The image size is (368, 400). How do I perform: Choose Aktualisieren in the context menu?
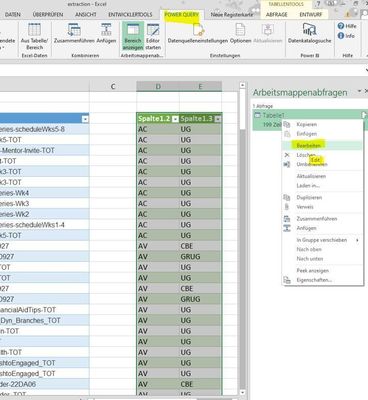coord(322,176)
